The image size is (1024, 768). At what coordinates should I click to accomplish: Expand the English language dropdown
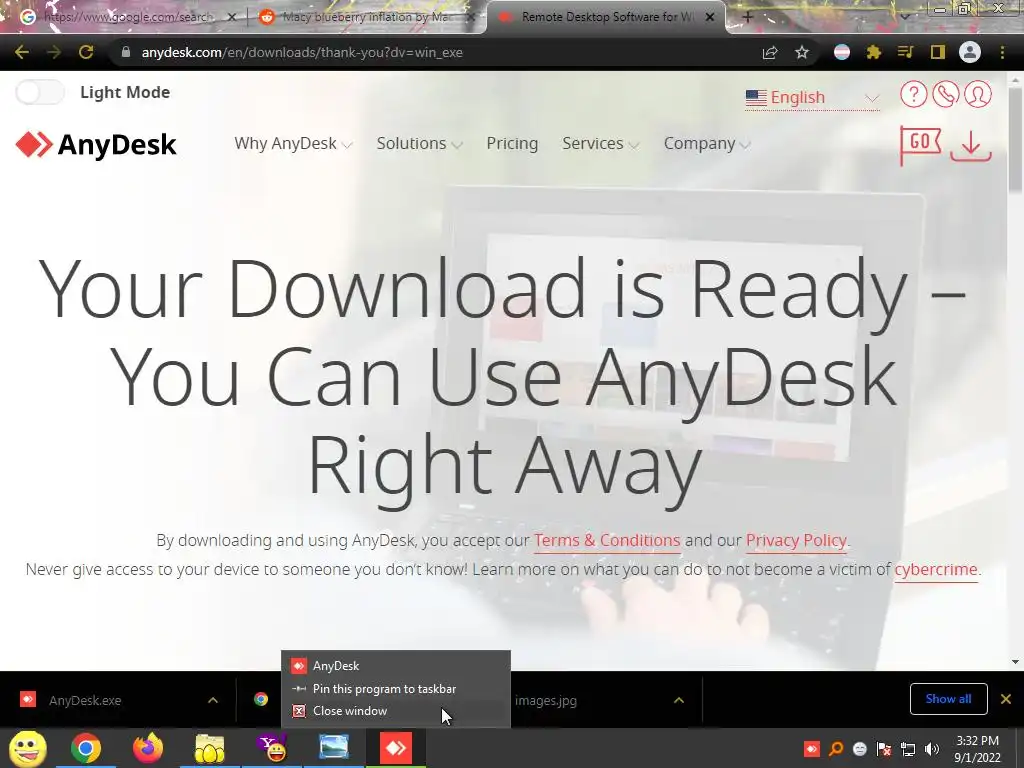[812, 97]
